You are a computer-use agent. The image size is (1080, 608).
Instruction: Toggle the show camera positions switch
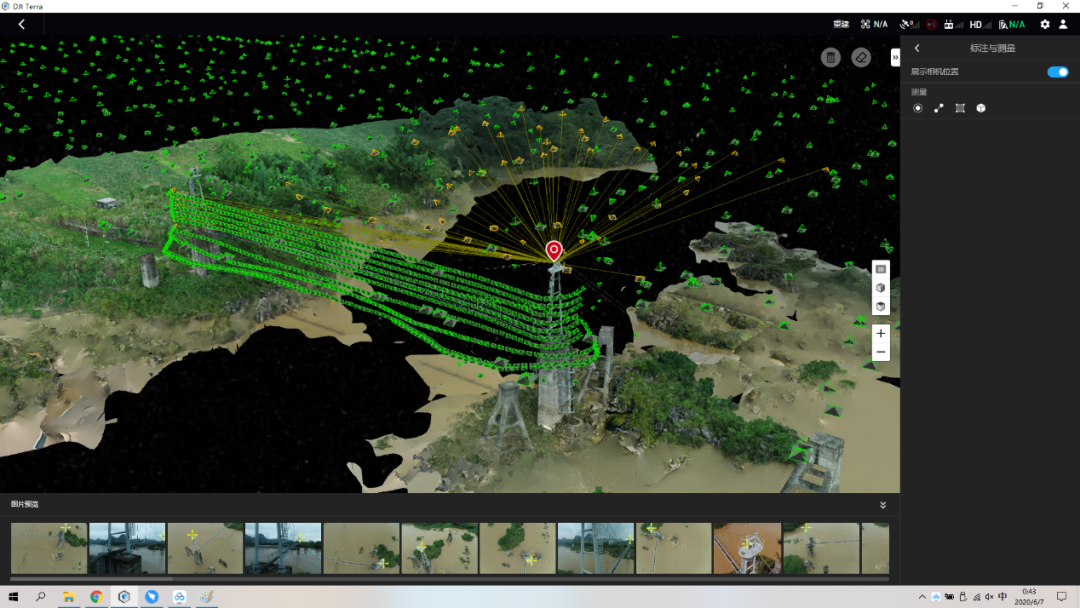click(1057, 72)
